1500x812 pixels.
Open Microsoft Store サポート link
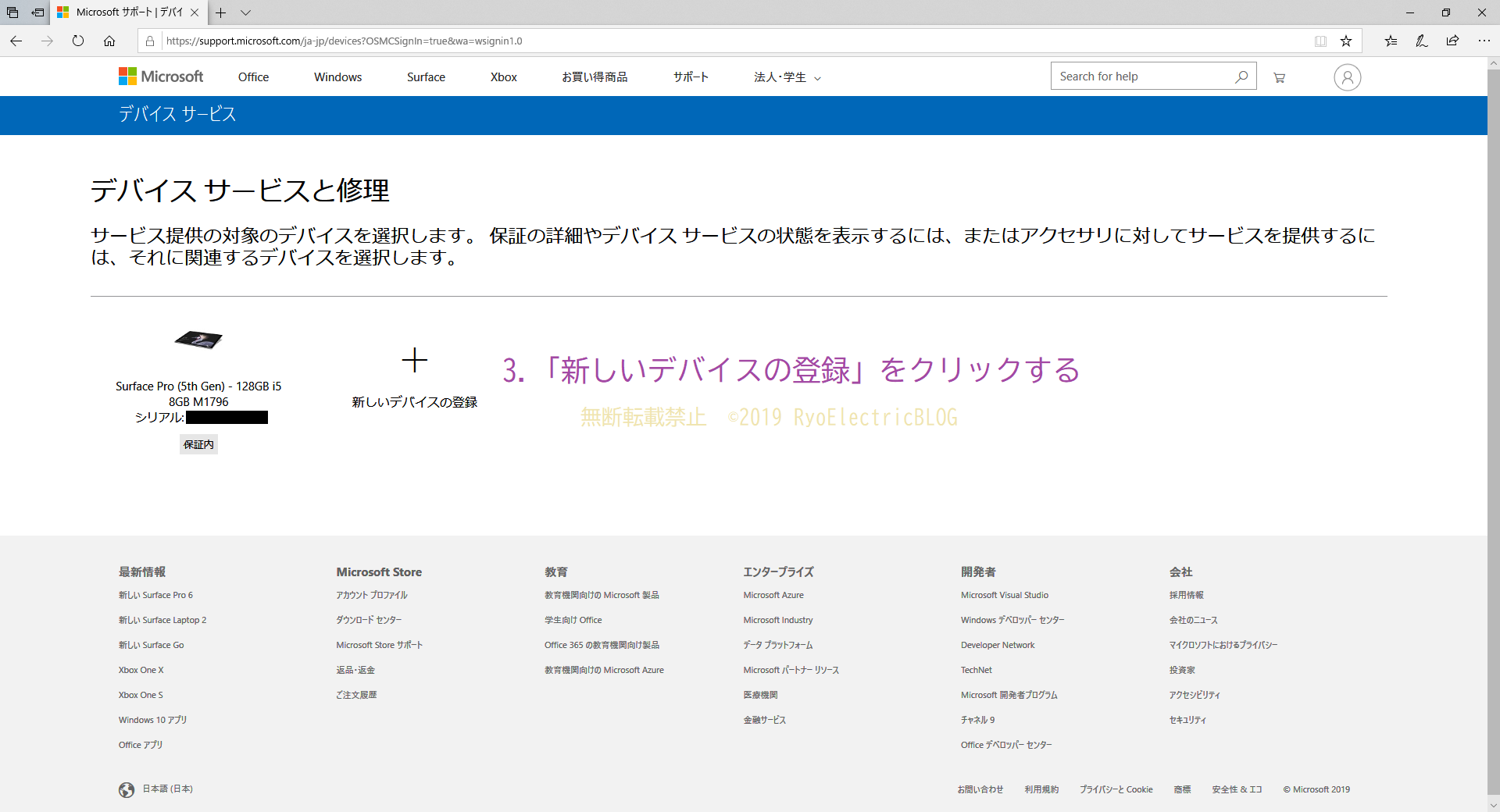[x=379, y=645]
